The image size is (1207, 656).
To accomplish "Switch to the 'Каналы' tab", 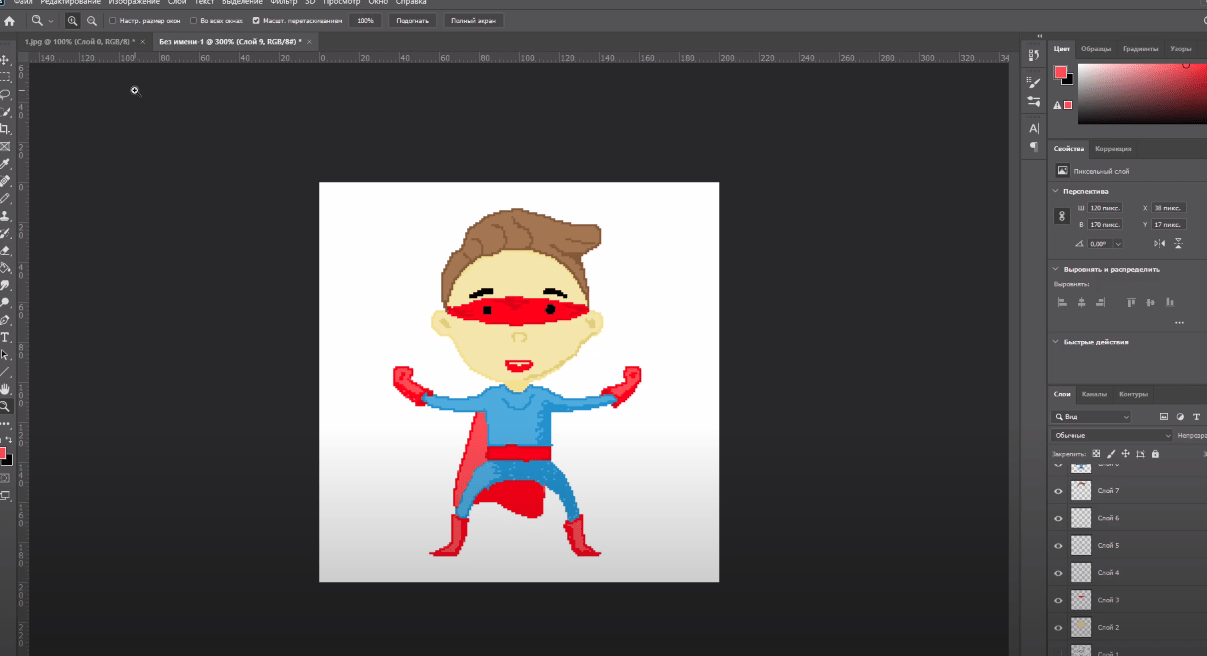I will 1093,394.
